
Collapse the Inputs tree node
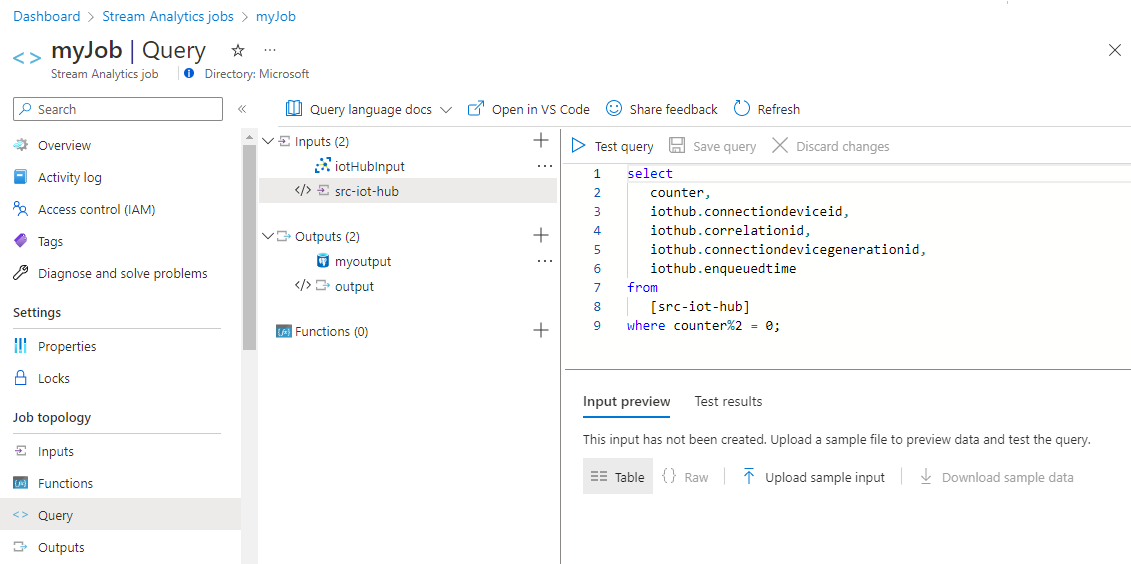point(267,141)
